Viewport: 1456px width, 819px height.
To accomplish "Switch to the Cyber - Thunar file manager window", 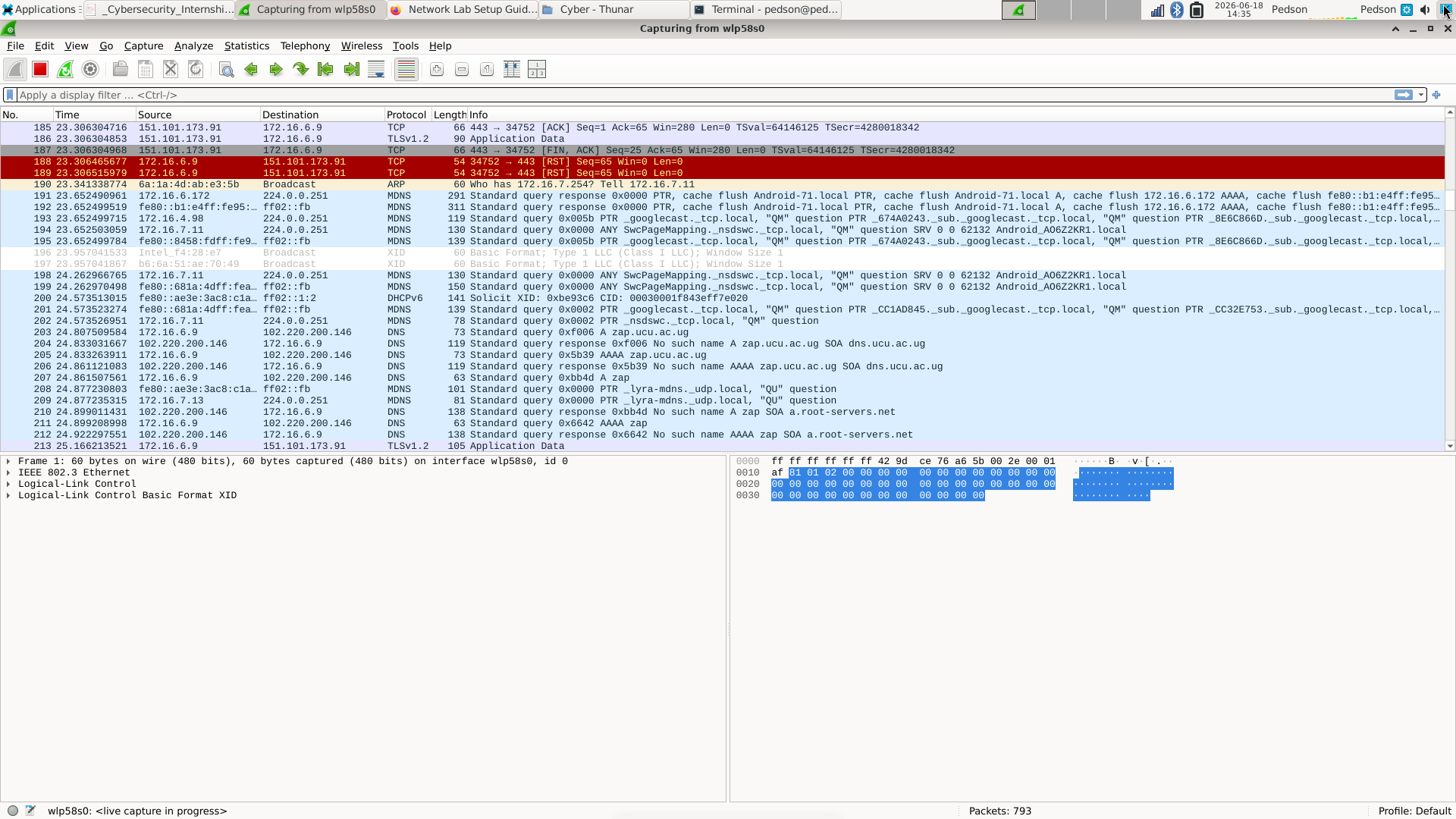I will (x=614, y=9).
